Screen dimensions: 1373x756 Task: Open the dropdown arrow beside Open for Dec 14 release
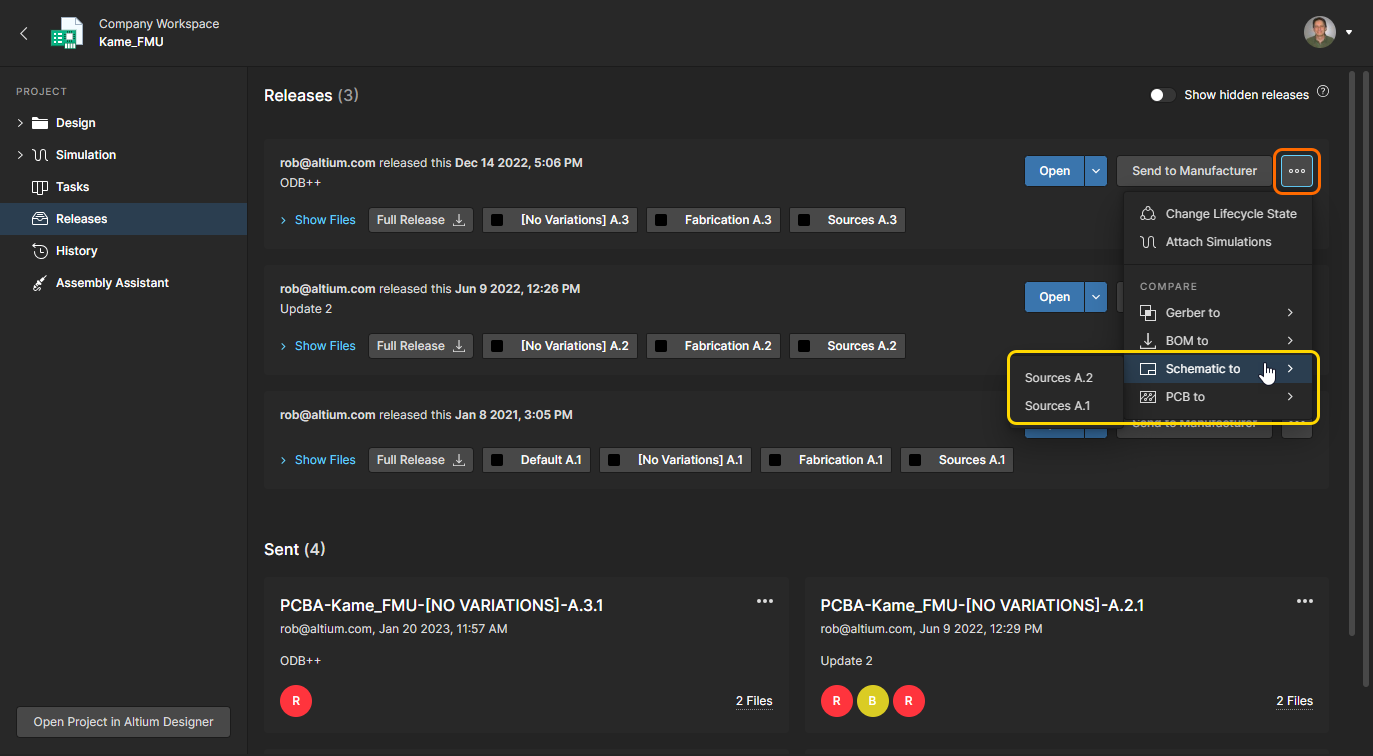(1096, 171)
